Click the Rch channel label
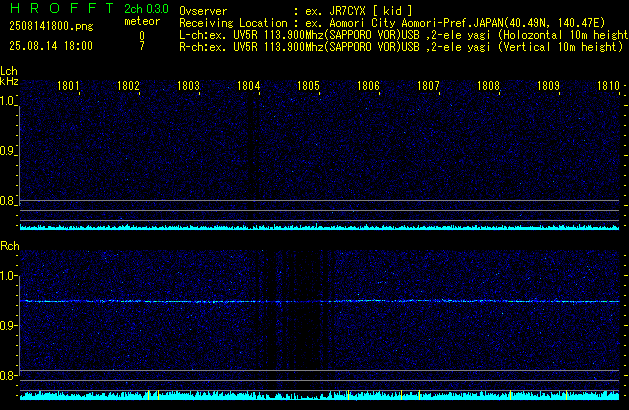The width and height of the screenshot is (629, 410). pyautogui.click(x=10, y=246)
